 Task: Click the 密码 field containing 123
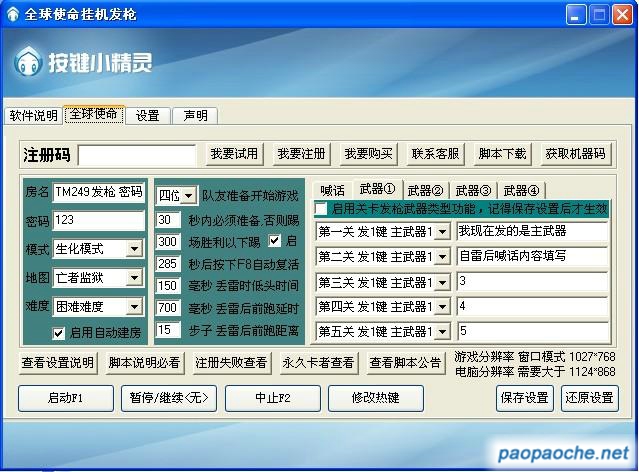point(98,221)
